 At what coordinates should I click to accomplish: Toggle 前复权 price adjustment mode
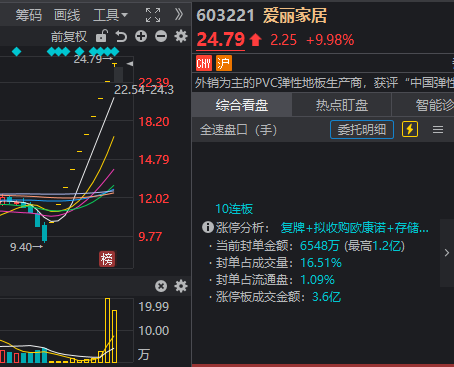click(x=69, y=36)
